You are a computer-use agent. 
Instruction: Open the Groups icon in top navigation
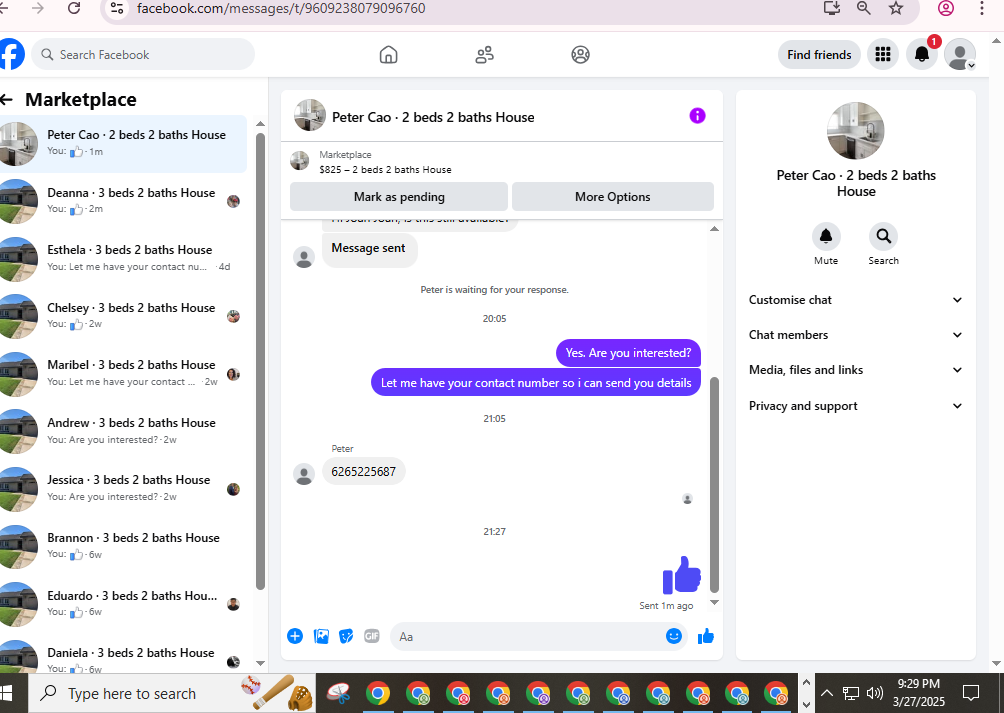coord(580,55)
